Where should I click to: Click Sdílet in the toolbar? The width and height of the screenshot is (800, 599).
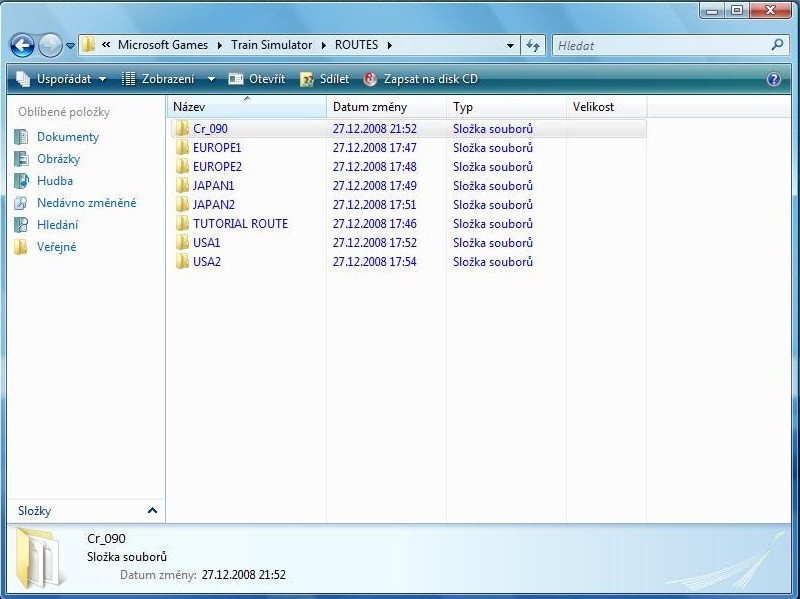click(324, 79)
